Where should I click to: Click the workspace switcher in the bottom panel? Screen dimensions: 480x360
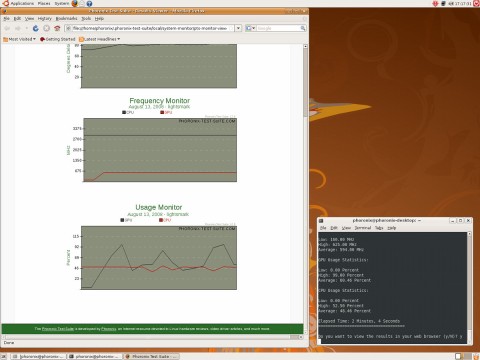[x=464, y=356]
